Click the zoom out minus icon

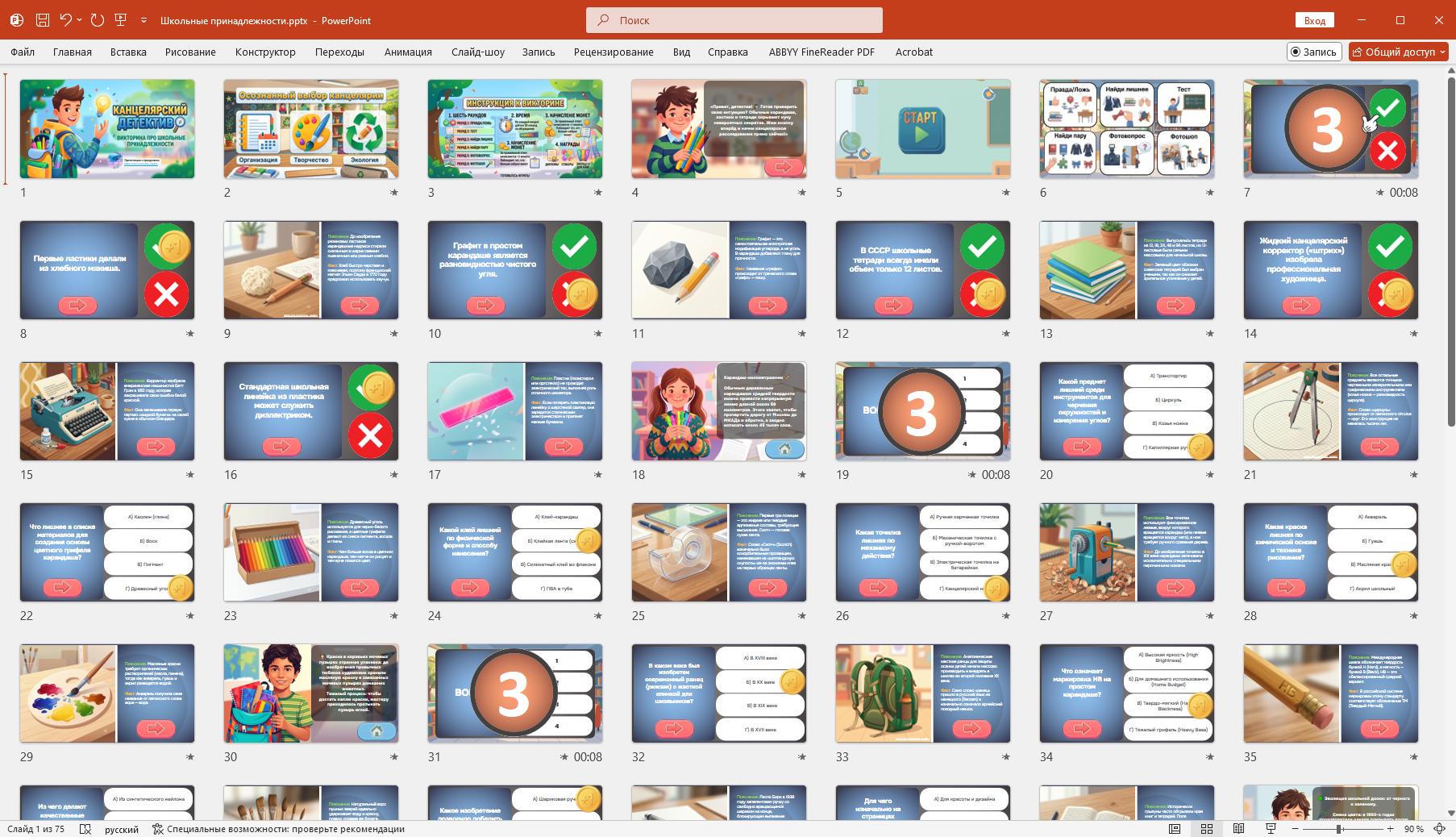(1296, 829)
